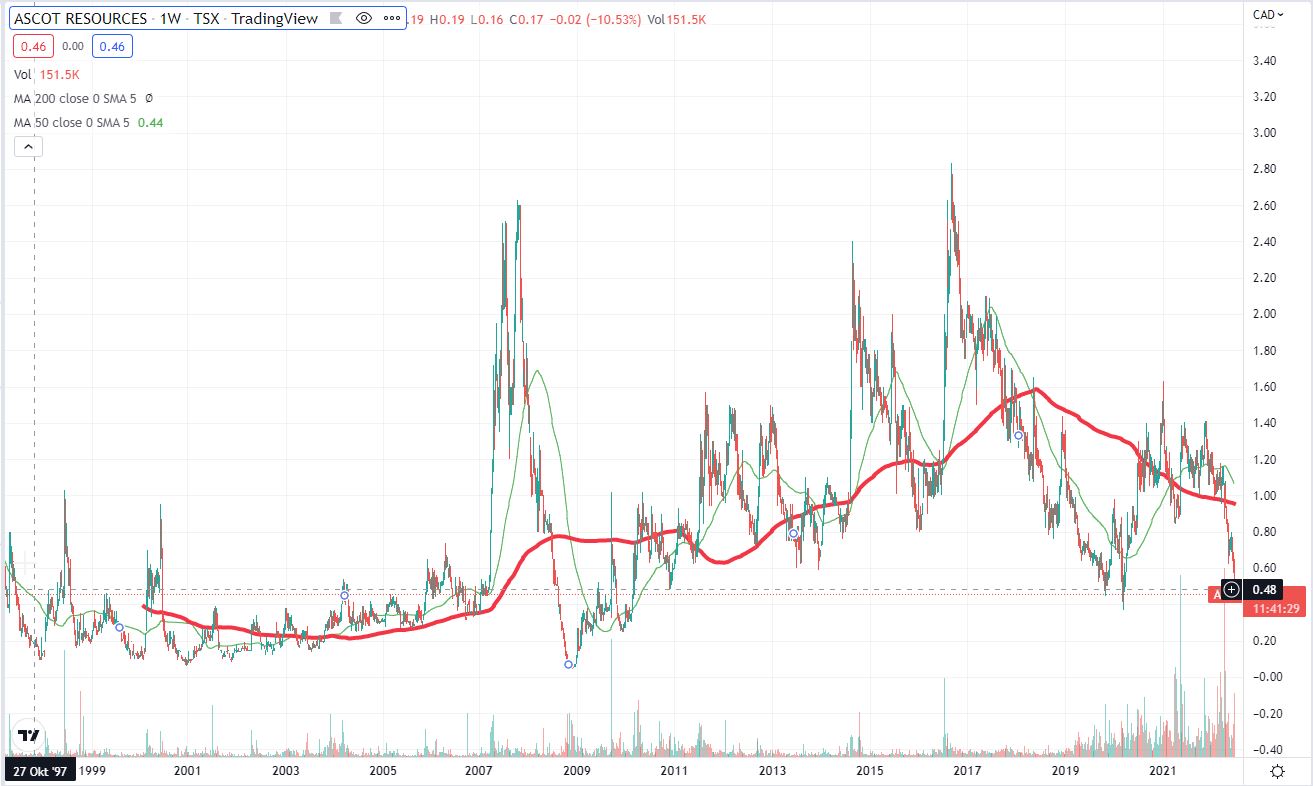Click the 2.00 label on the price axis

pyautogui.click(x=1263, y=314)
